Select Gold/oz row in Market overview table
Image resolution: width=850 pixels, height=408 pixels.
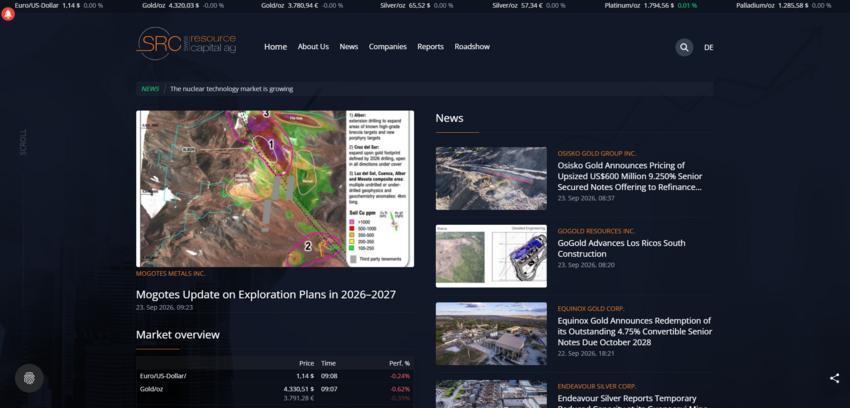[275, 393]
